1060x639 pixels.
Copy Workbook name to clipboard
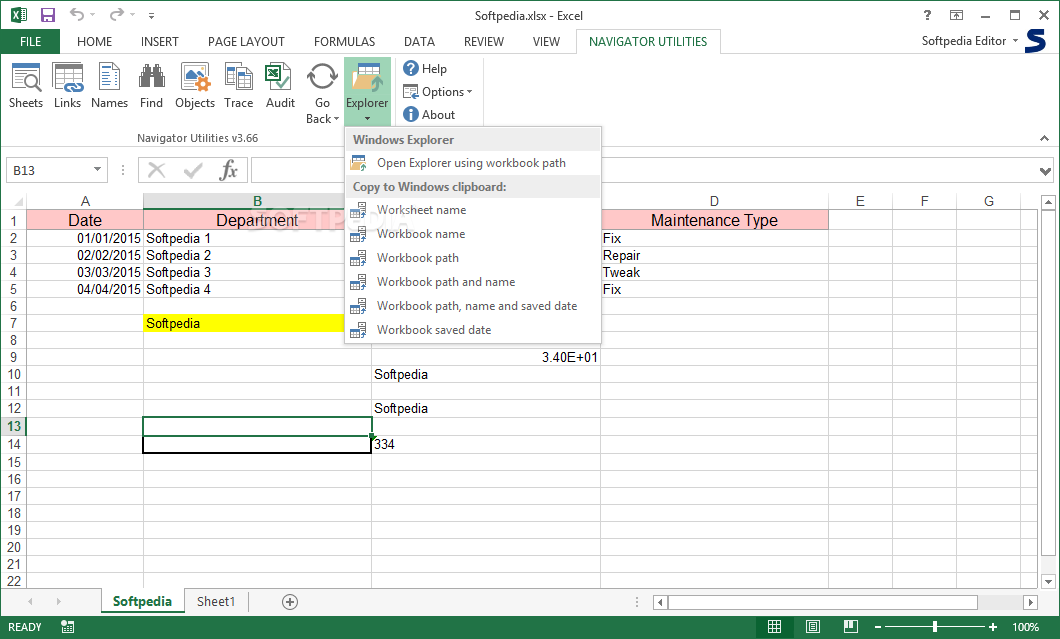(472, 234)
